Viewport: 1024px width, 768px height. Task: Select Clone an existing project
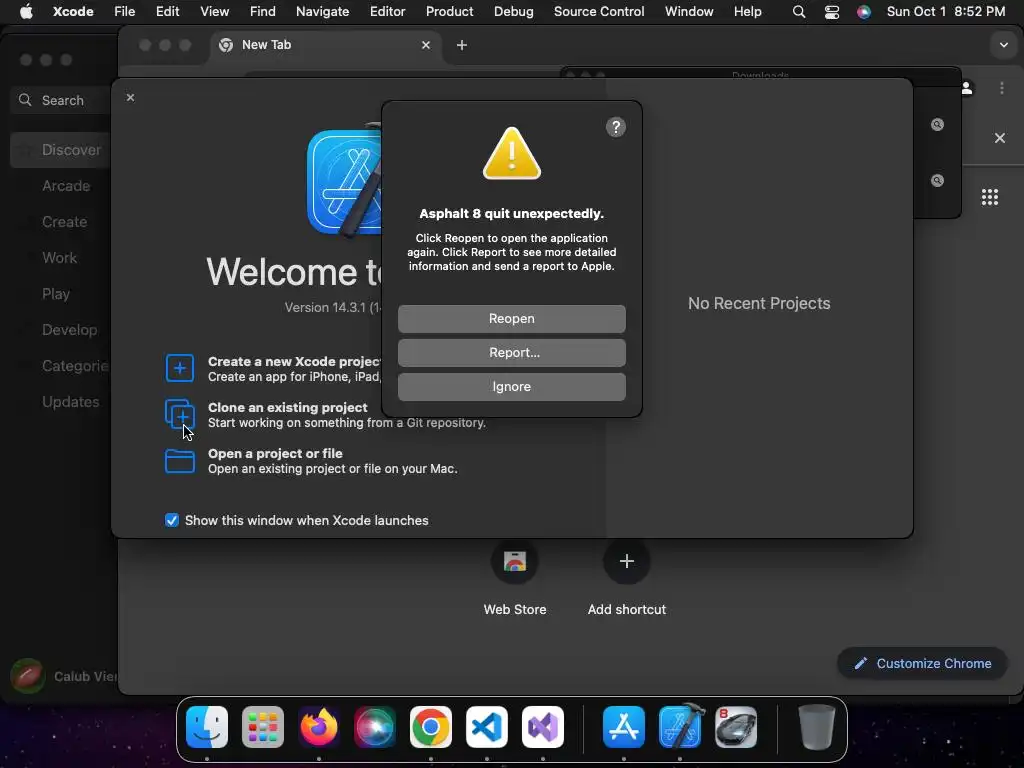[287, 408]
